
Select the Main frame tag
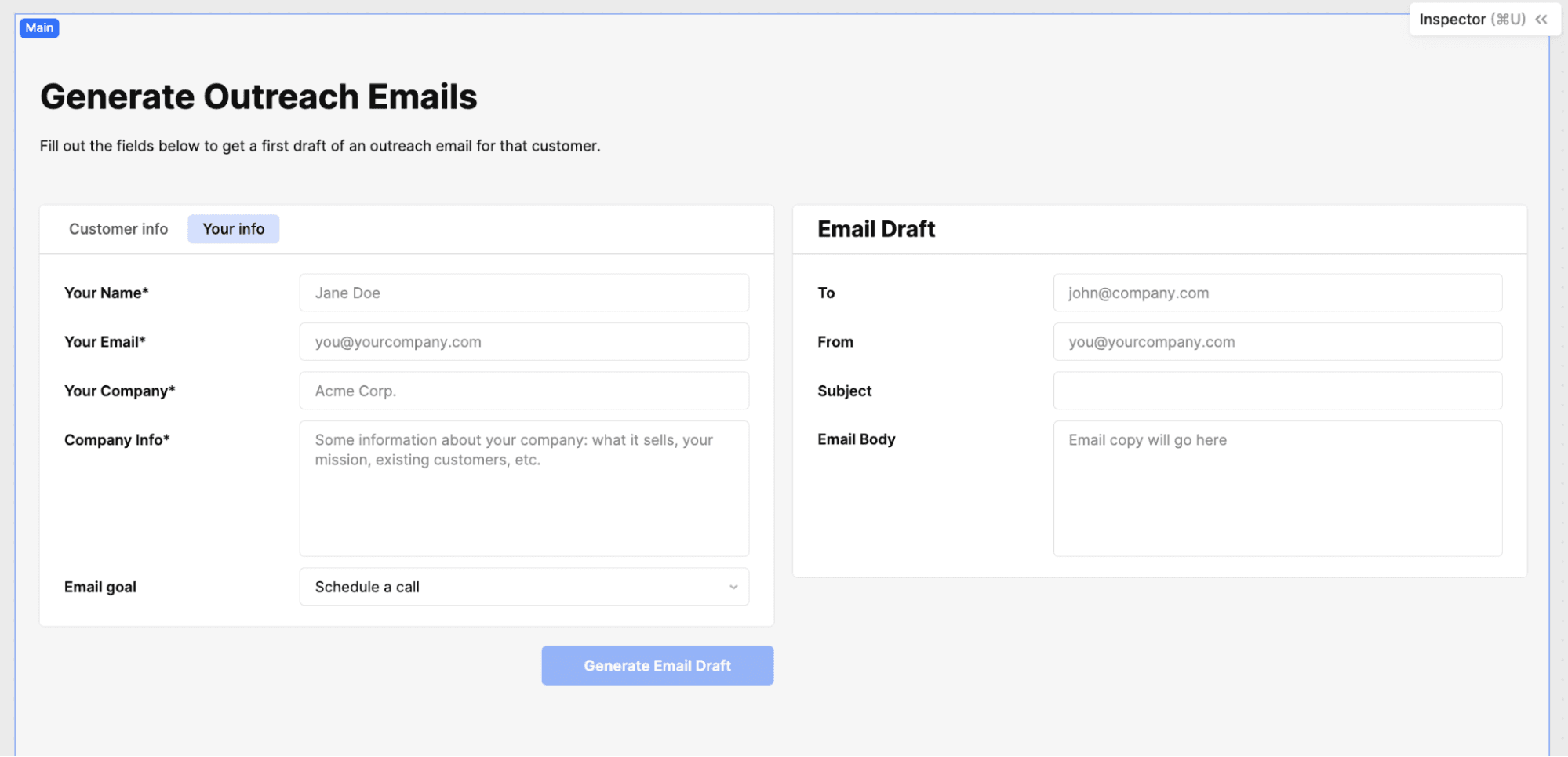(x=39, y=28)
